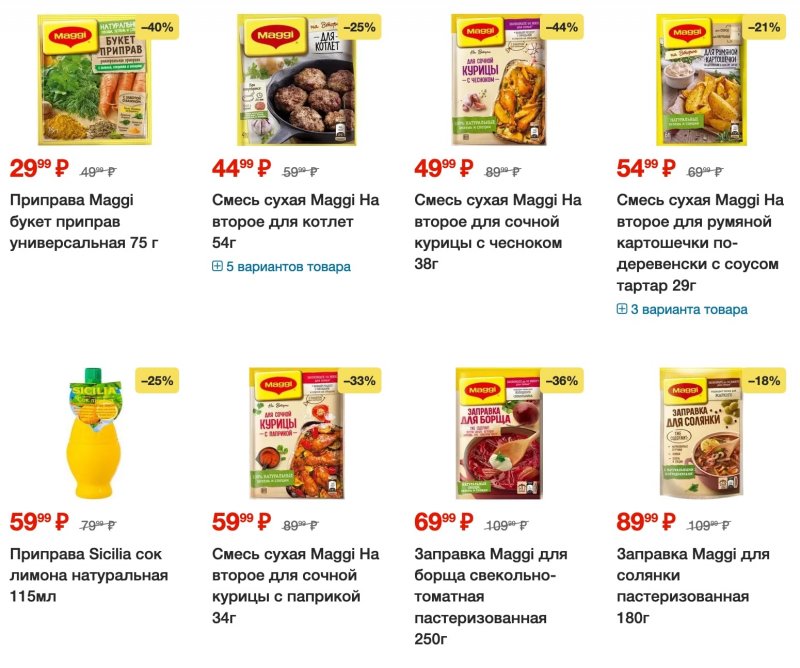Open Sicilia lemon juice bottle image
Image resolution: width=800 pixels, height=668 pixels.
(94, 433)
